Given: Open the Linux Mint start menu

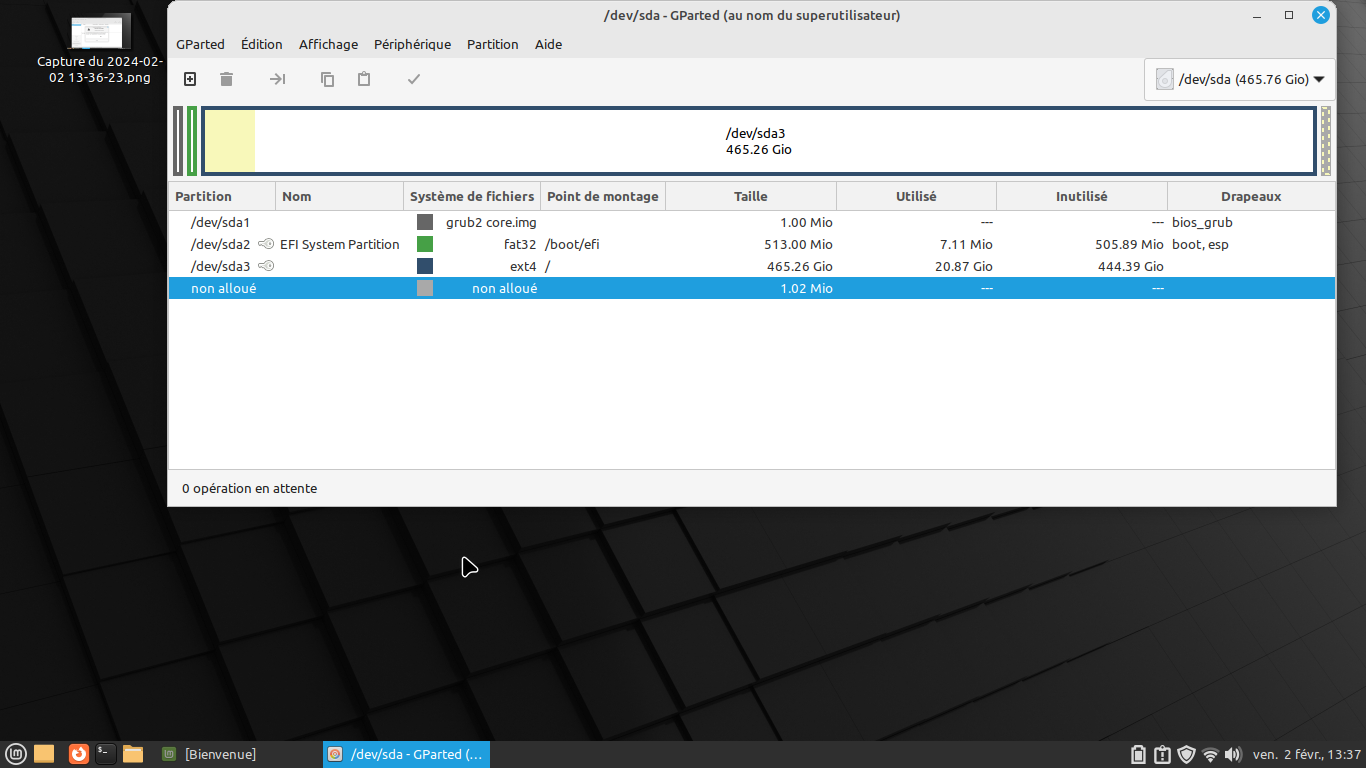Looking at the screenshot, I should click(x=16, y=754).
